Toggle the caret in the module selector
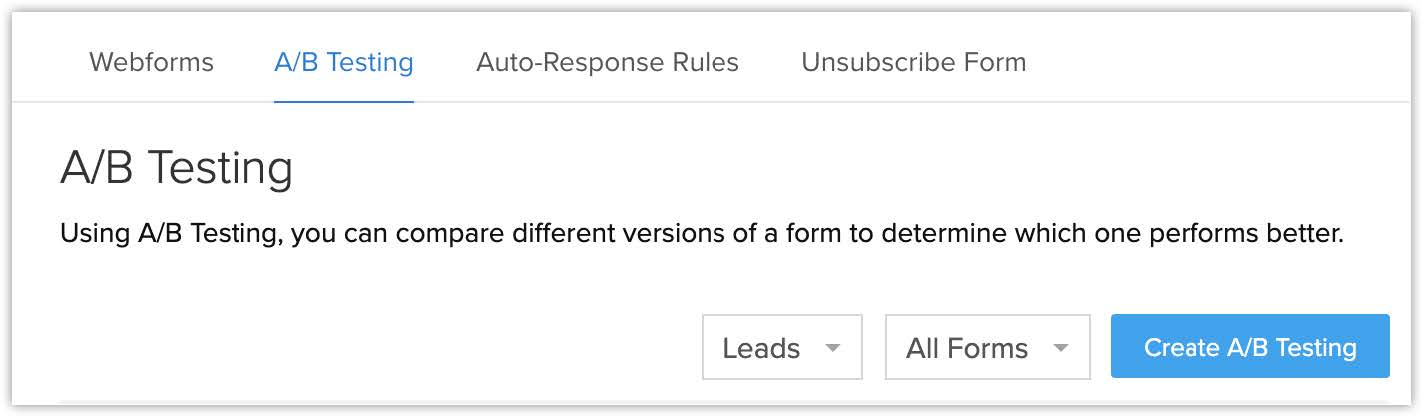 point(832,348)
